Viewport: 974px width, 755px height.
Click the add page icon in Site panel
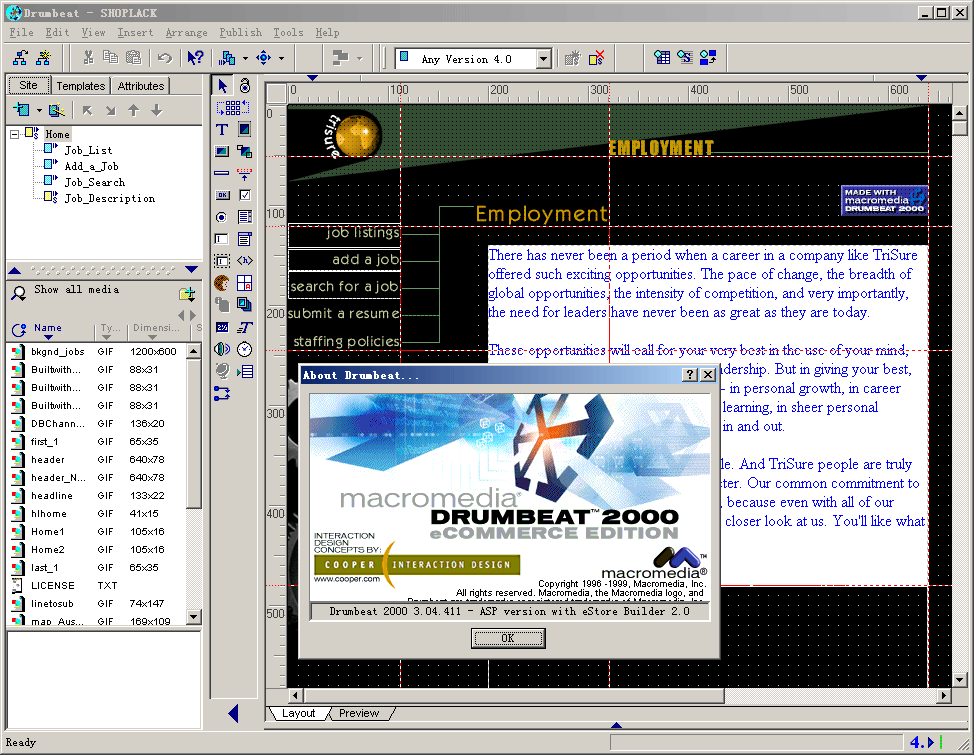coord(22,110)
